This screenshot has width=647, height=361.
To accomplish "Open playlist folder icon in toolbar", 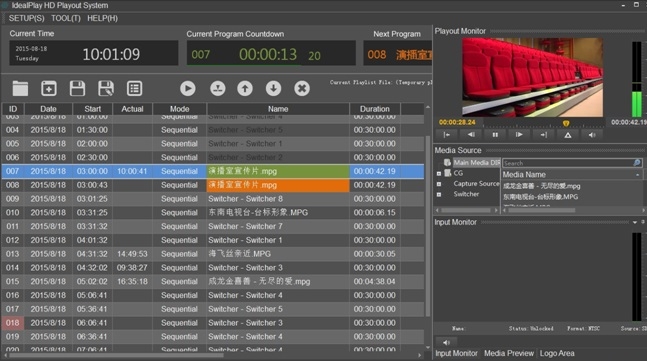I will 20,88.
